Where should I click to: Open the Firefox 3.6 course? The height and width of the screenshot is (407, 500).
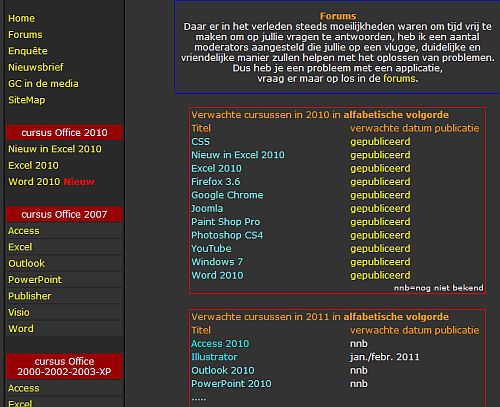(215, 182)
